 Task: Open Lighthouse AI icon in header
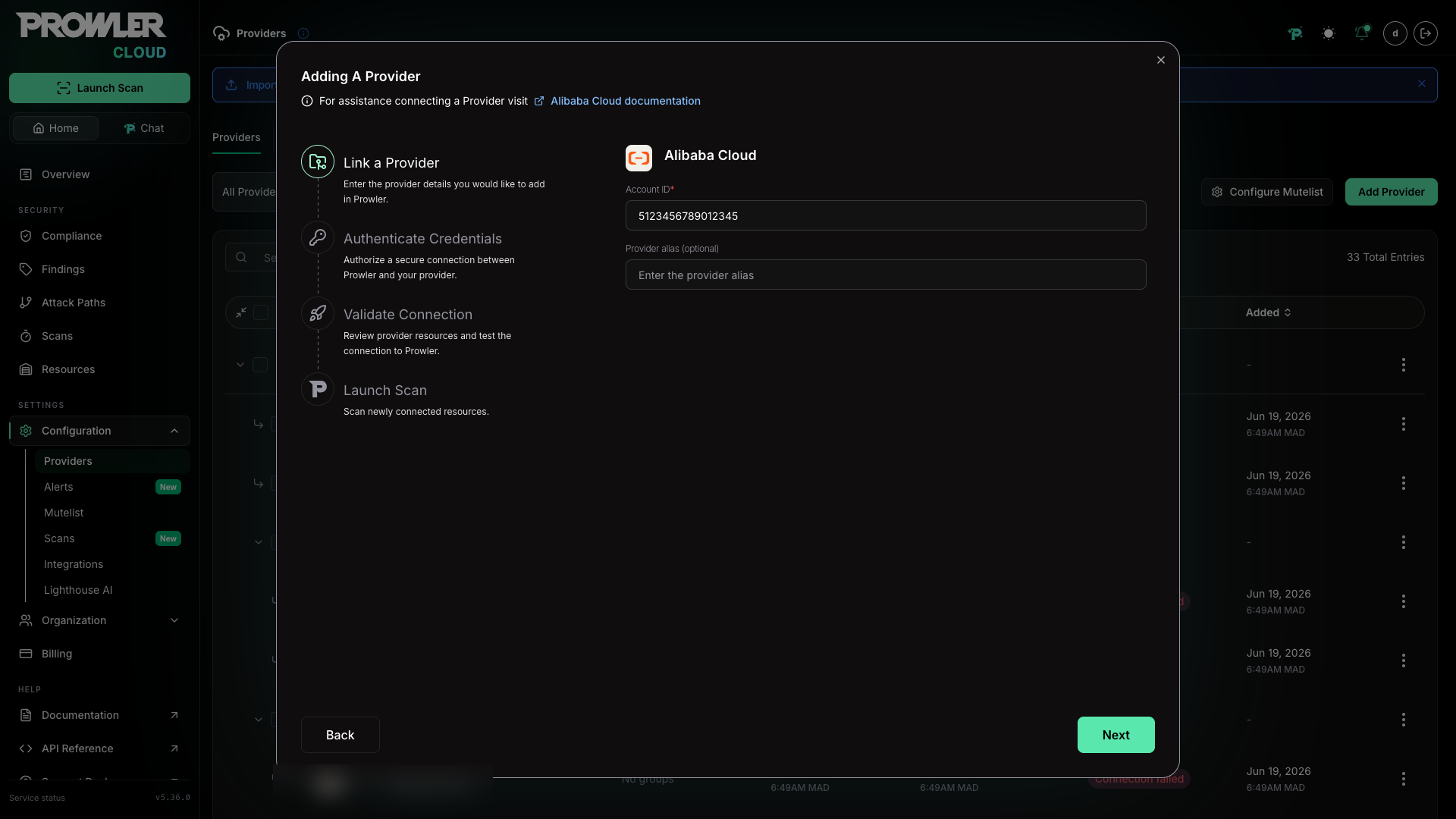pyautogui.click(x=1295, y=33)
